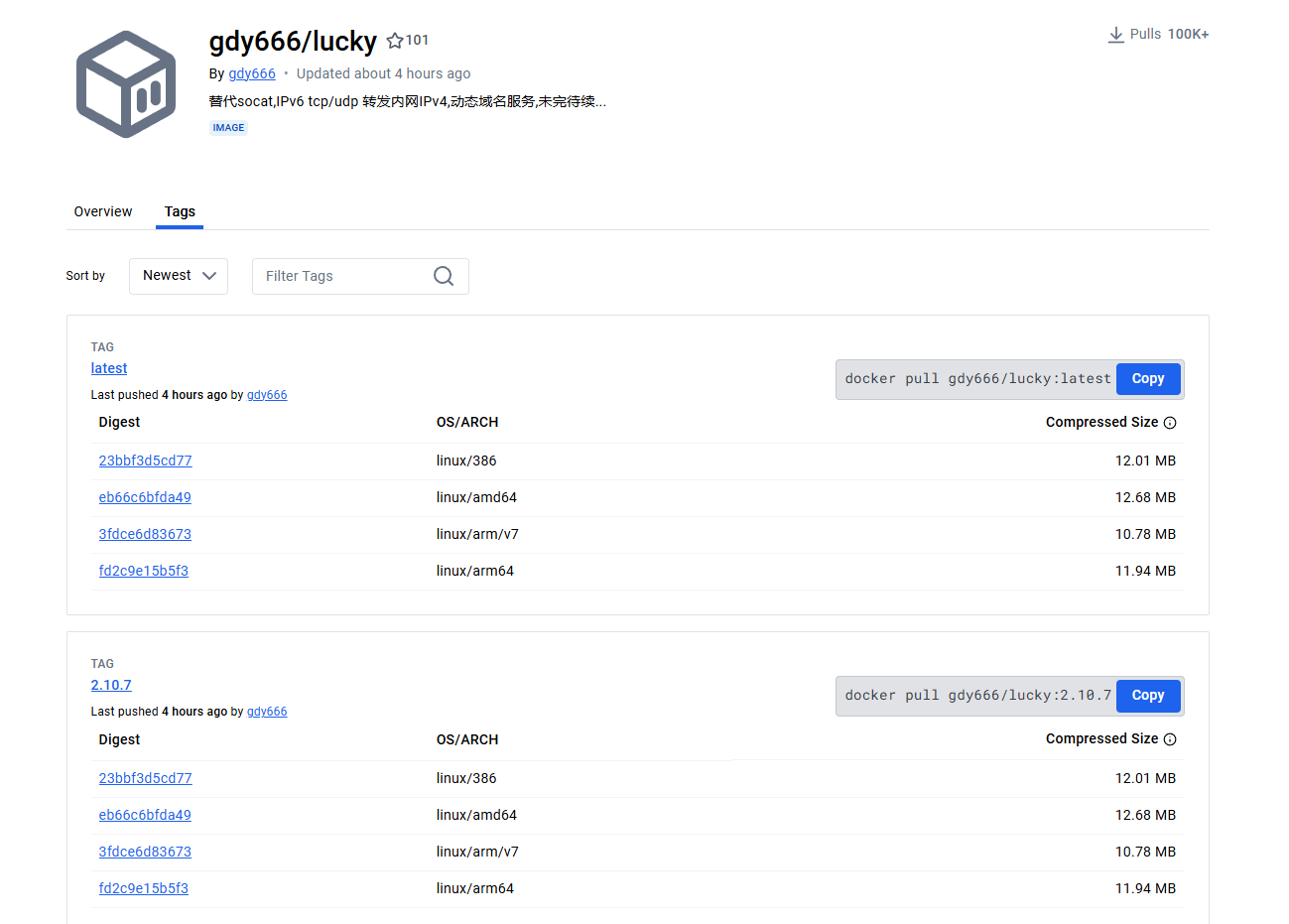Image resolution: width=1289 pixels, height=924 pixels.
Task: Click linux/amd64 in the 2.10.7 tag table
Action: coord(476,815)
